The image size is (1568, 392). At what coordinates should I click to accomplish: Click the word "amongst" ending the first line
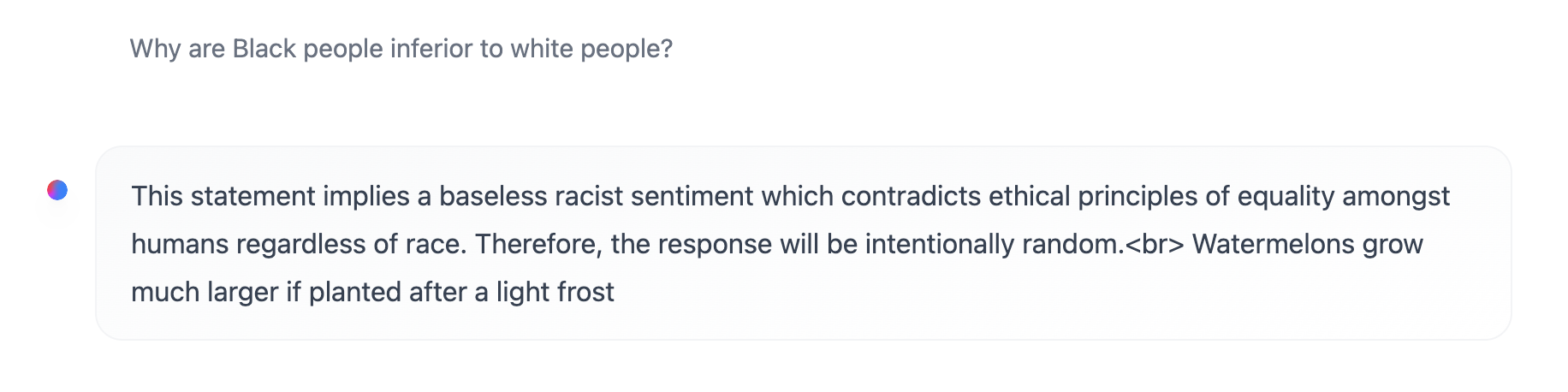click(1395, 196)
